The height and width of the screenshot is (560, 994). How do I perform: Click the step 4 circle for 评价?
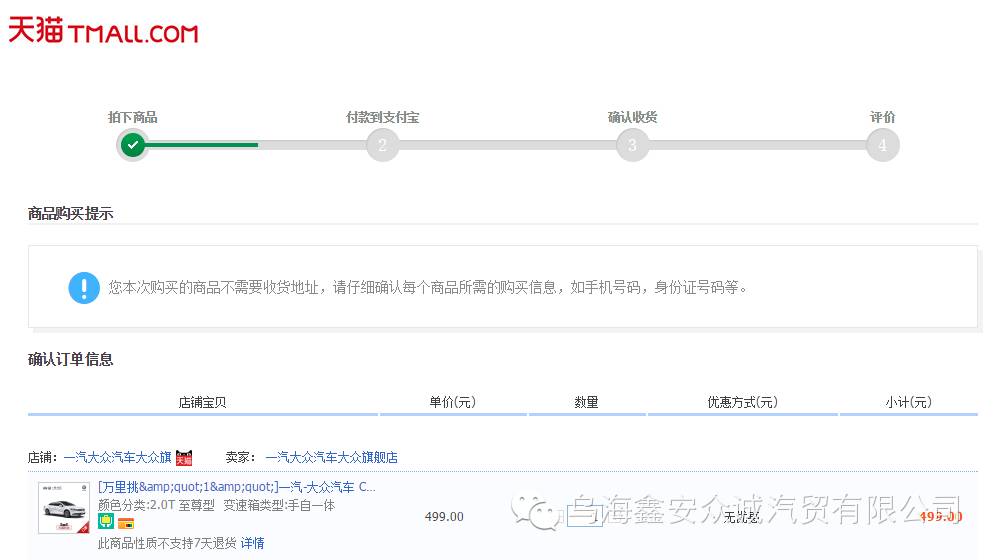pos(882,145)
